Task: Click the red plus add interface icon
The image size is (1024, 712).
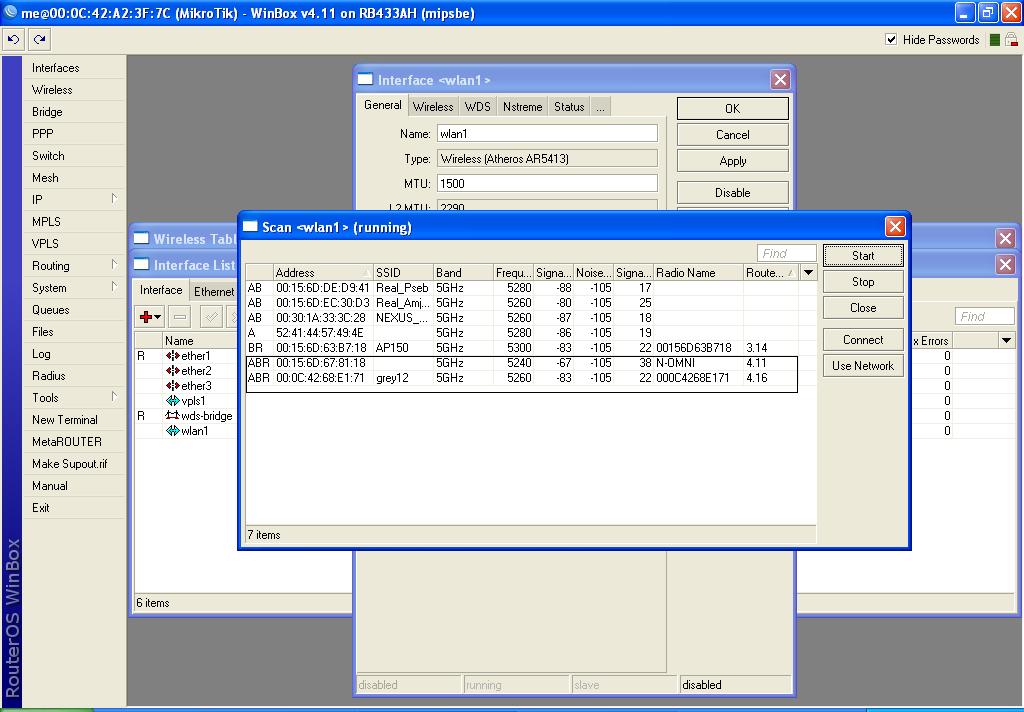Action: coord(146,317)
